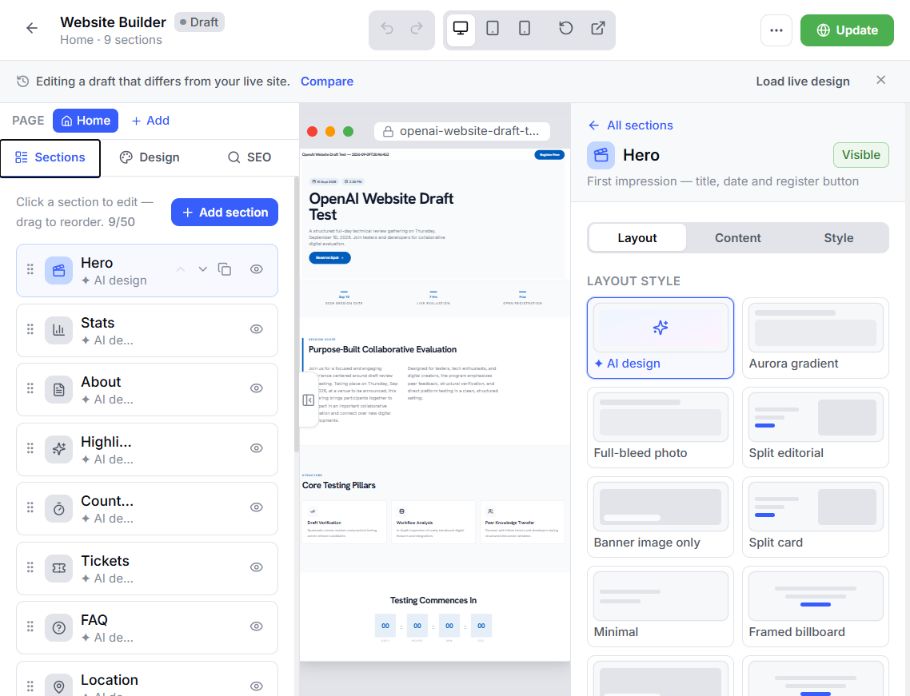The height and width of the screenshot is (696, 910).
Task: Open the Design tab
Action: pyautogui.click(x=150, y=158)
